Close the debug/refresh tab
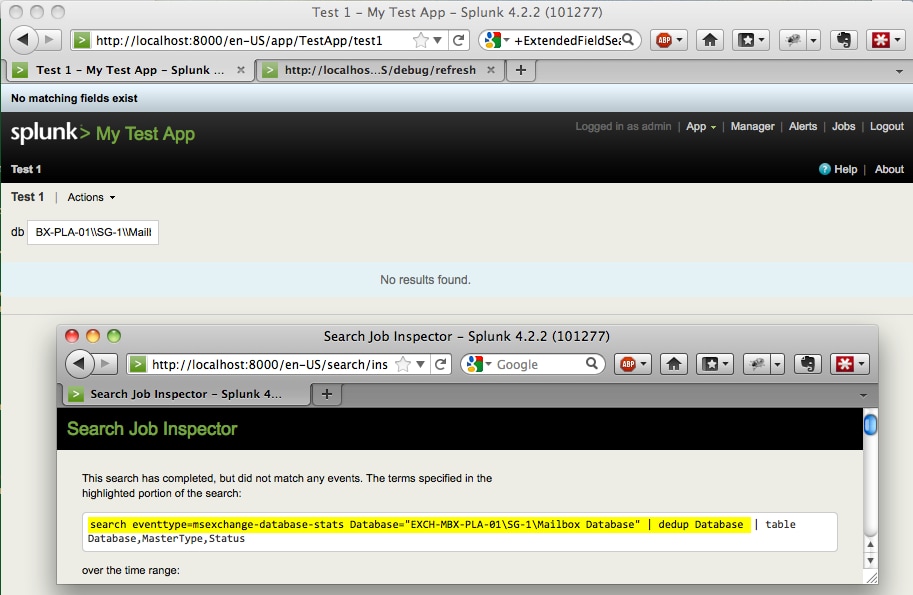 (x=491, y=70)
